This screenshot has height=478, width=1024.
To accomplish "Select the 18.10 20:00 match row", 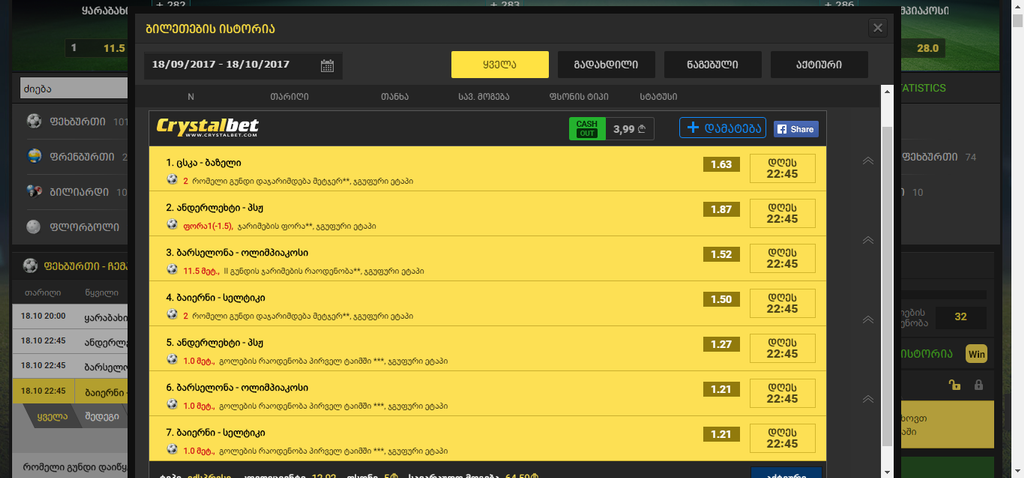I will 71,316.
